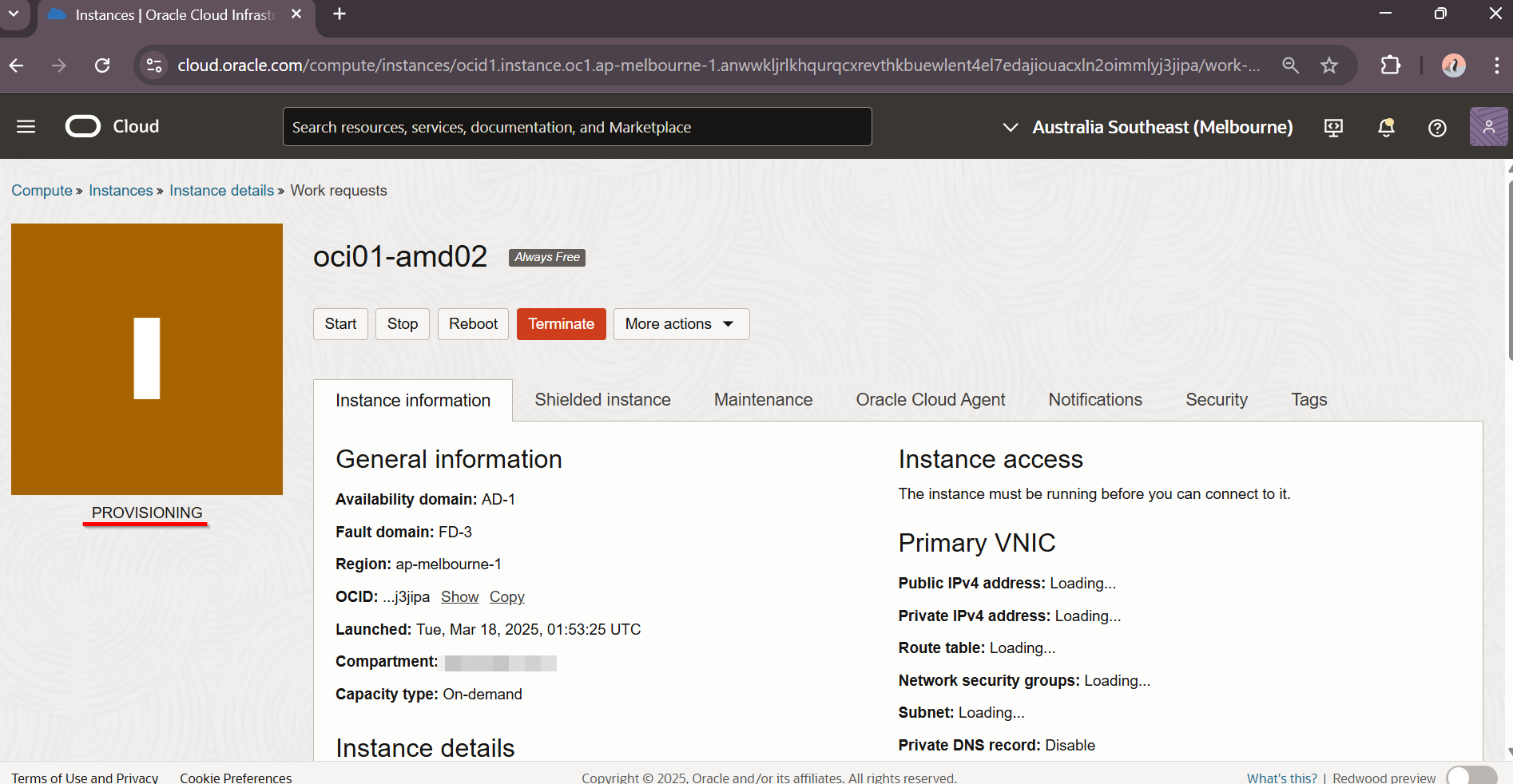This screenshot has width=1513, height=784.
Task: Open the user profile avatar menu
Action: click(1487, 127)
